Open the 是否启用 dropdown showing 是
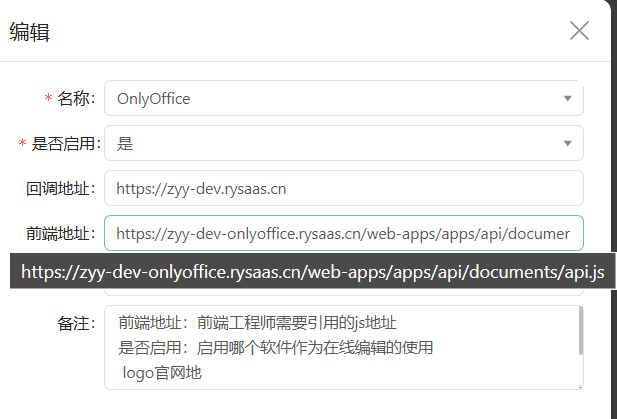 coord(344,143)
